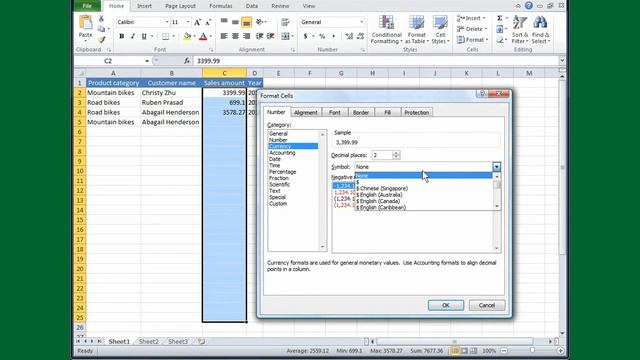Click the Insert cells button
640x360 pixels.
(x=471, y=18)
